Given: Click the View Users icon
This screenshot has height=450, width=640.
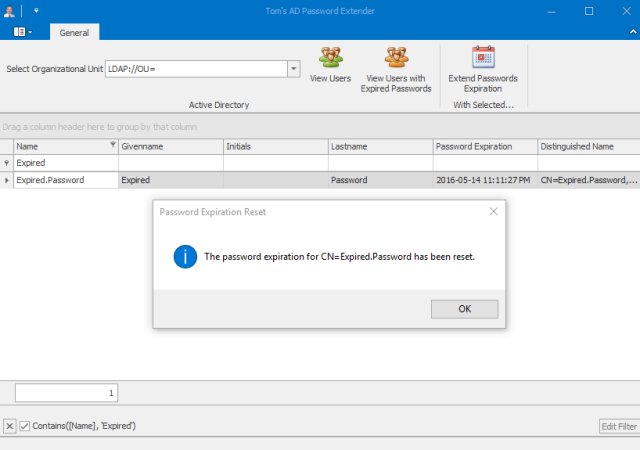Looking at the screenshot, I should click(x=330, y=58).
